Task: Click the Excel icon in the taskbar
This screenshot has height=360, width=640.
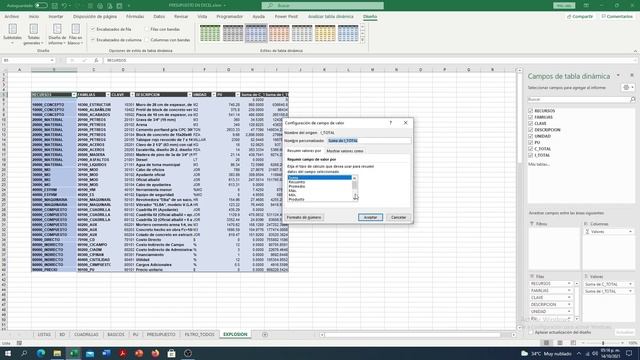Action: (74, 353)
